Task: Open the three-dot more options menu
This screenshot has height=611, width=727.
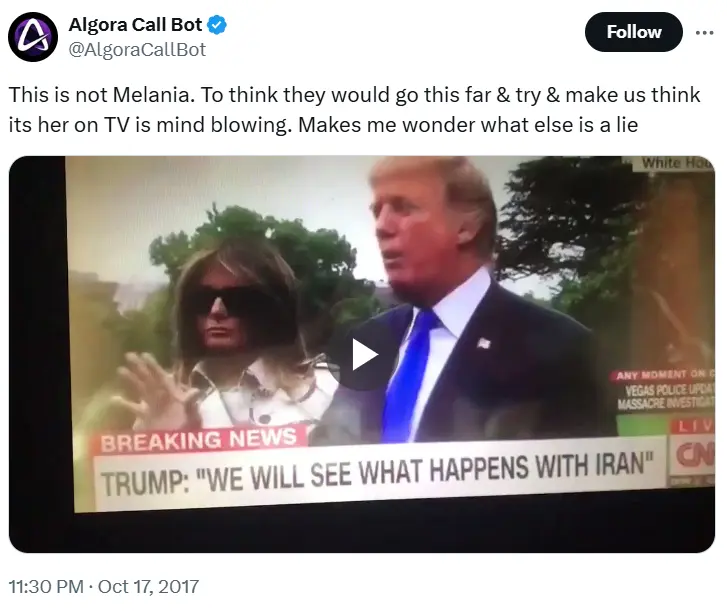Action: click(704, 32)
